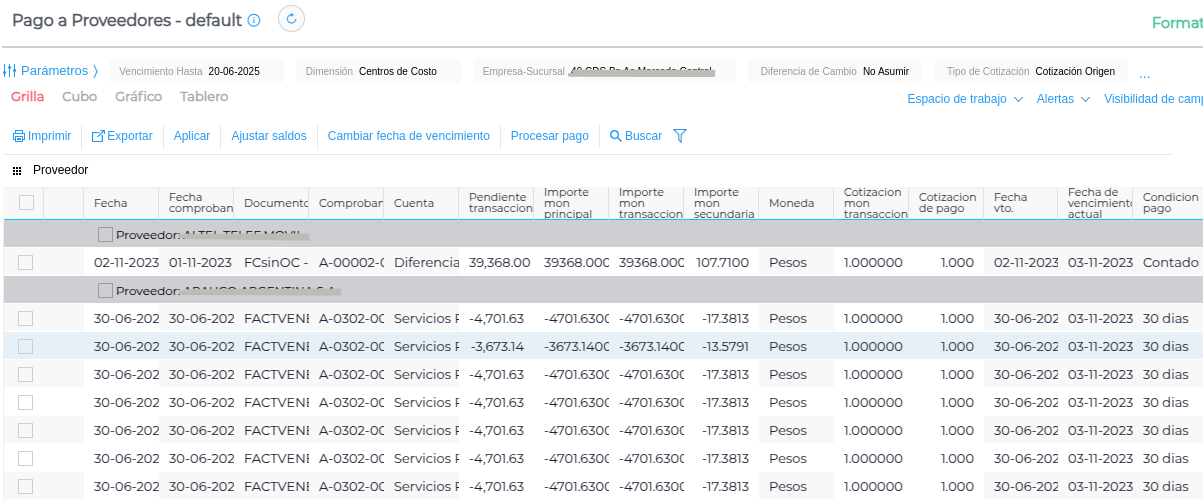This screenshot has height=501, width=1203.
Task: Click the Procesar pago button
Action: 549,136
